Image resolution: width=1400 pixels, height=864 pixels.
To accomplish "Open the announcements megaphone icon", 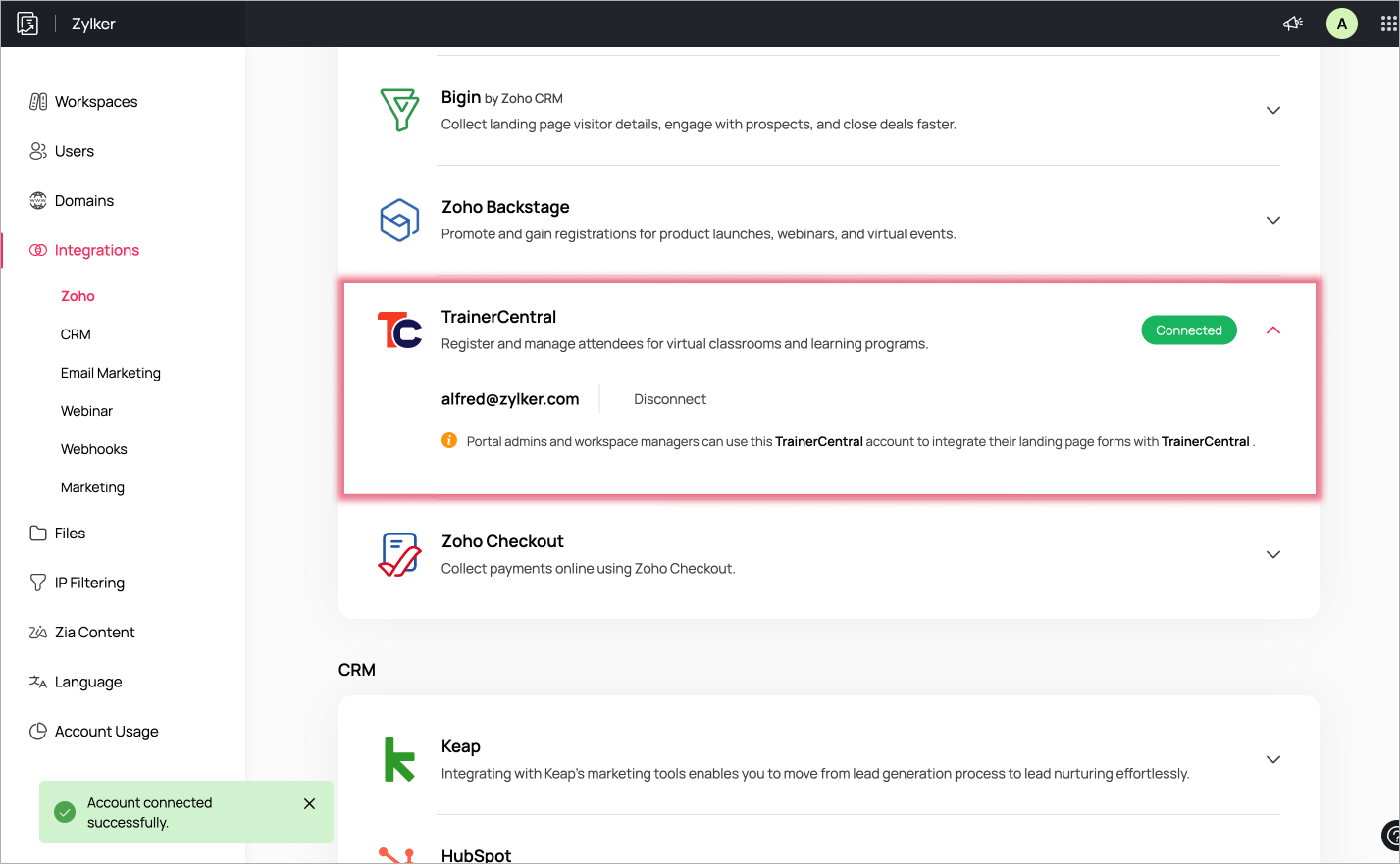I will pos(1293,24).
